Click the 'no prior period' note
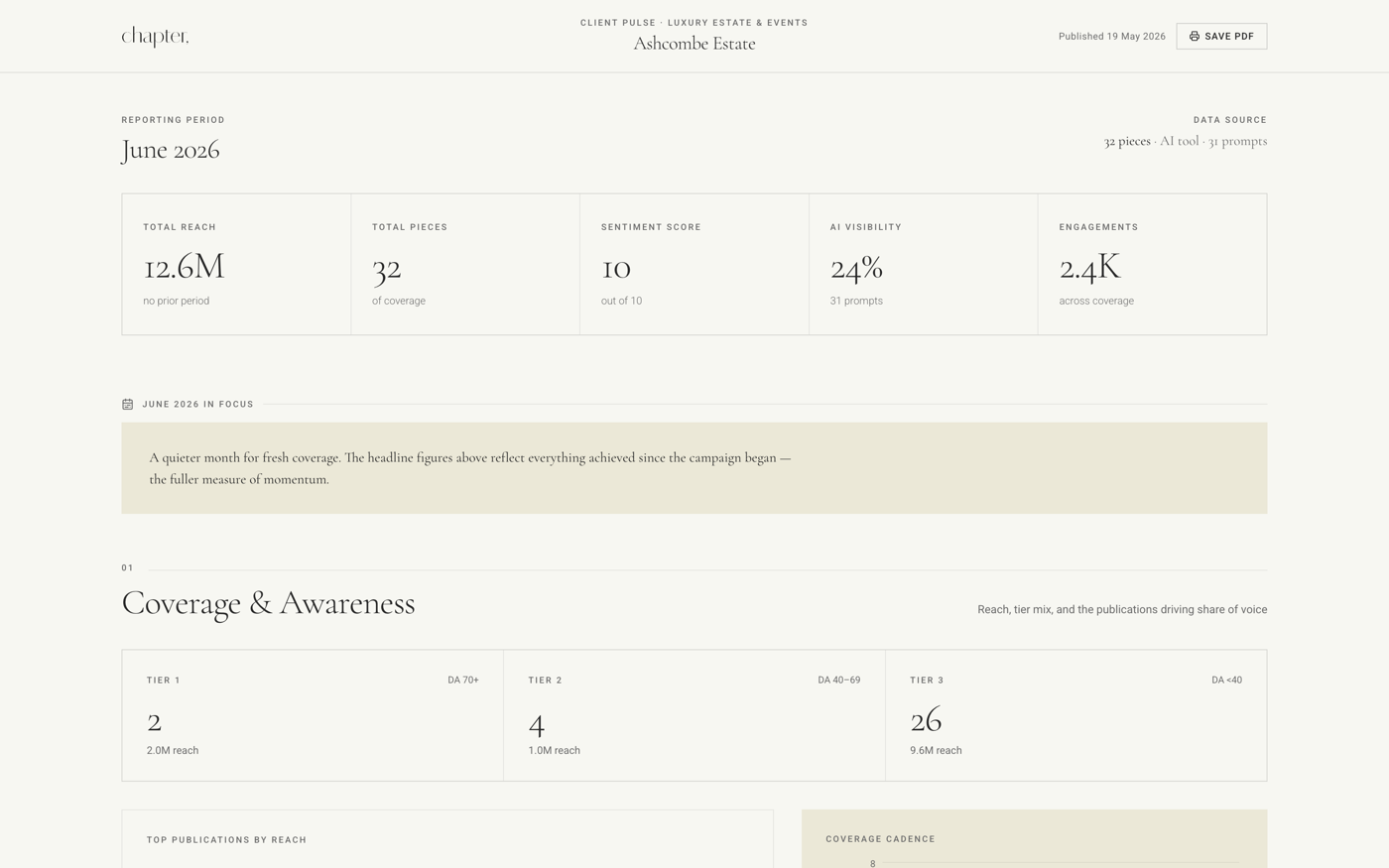This screenshot has width=1389, height=868. point(176,301)
